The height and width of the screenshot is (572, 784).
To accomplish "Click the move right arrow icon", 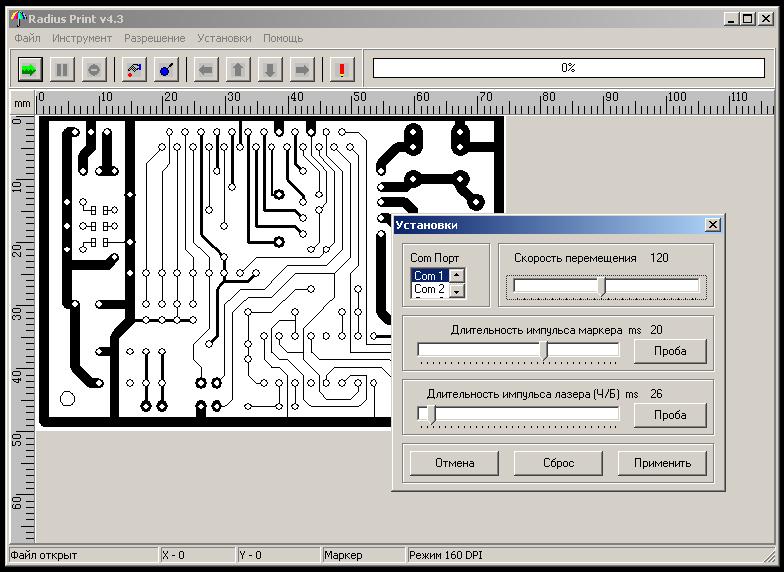I will [x=302, y=69].
